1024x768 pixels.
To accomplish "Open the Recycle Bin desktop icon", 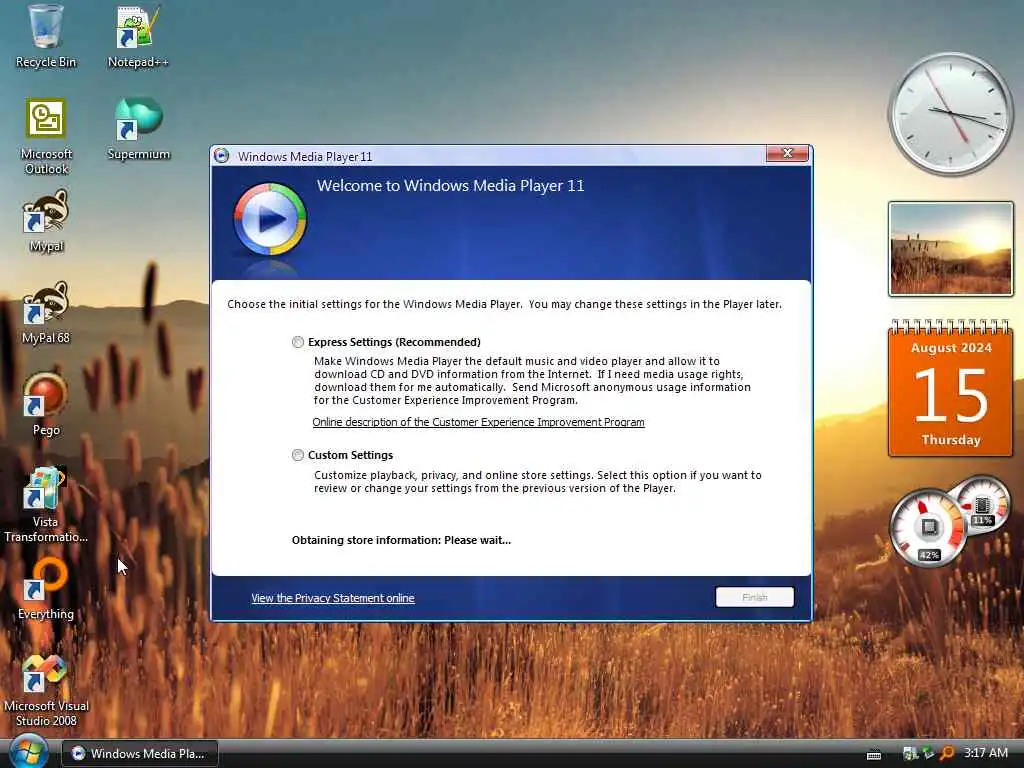I will coord(46,35).
